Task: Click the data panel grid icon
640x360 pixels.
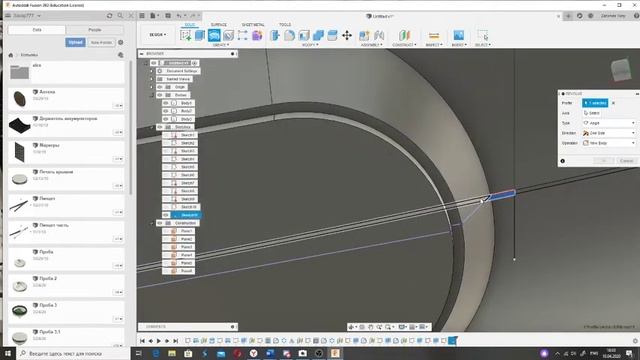Action: point(142,16)
